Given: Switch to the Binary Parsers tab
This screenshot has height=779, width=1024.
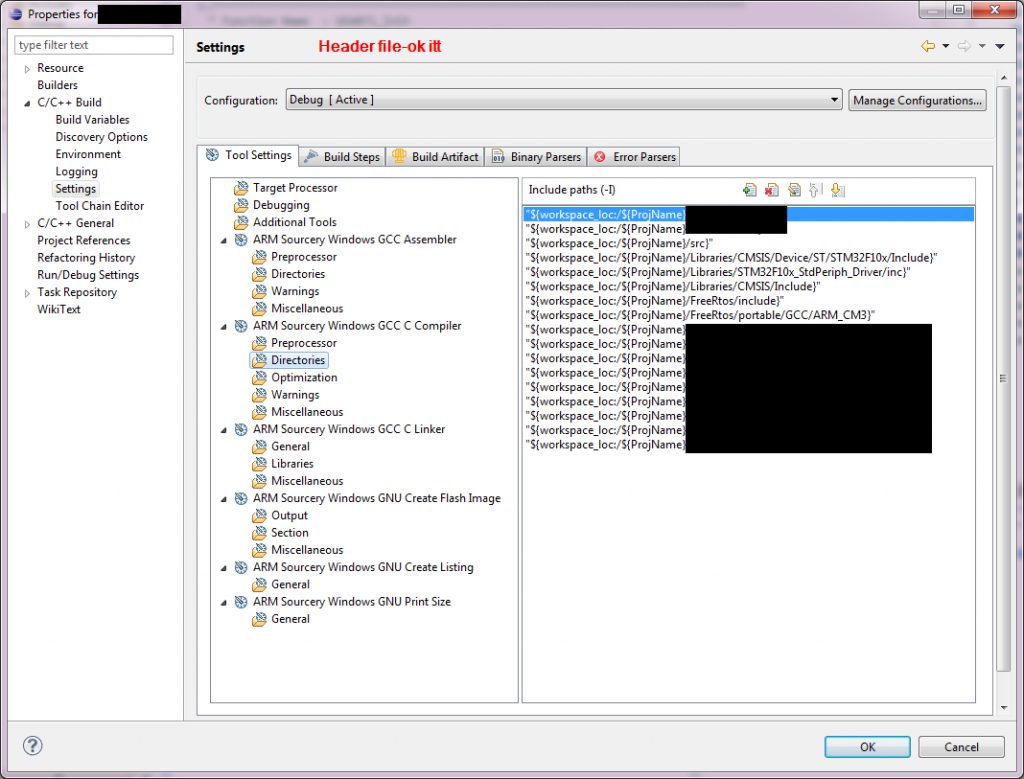Looking at the screenshot, I should pyautogui.click(x=536, y=157).
